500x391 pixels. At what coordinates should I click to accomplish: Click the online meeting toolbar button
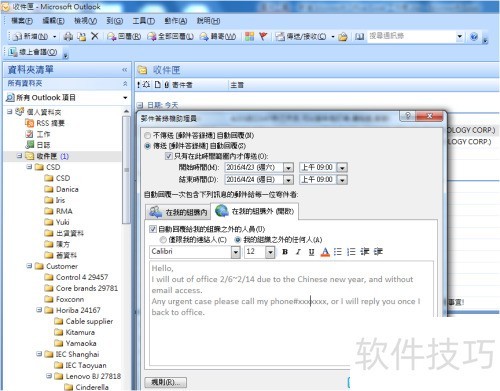pyautogui.click(x=33, y=52)
